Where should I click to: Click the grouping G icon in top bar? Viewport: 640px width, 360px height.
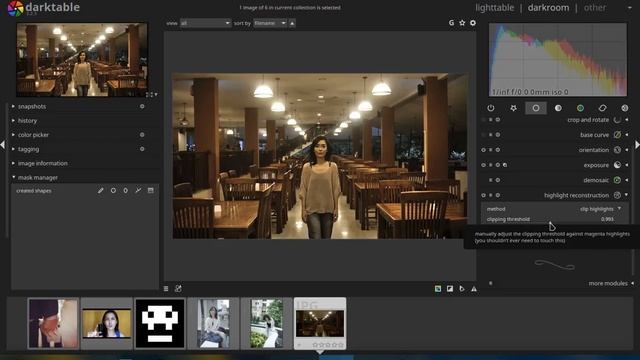coord(451,23)
